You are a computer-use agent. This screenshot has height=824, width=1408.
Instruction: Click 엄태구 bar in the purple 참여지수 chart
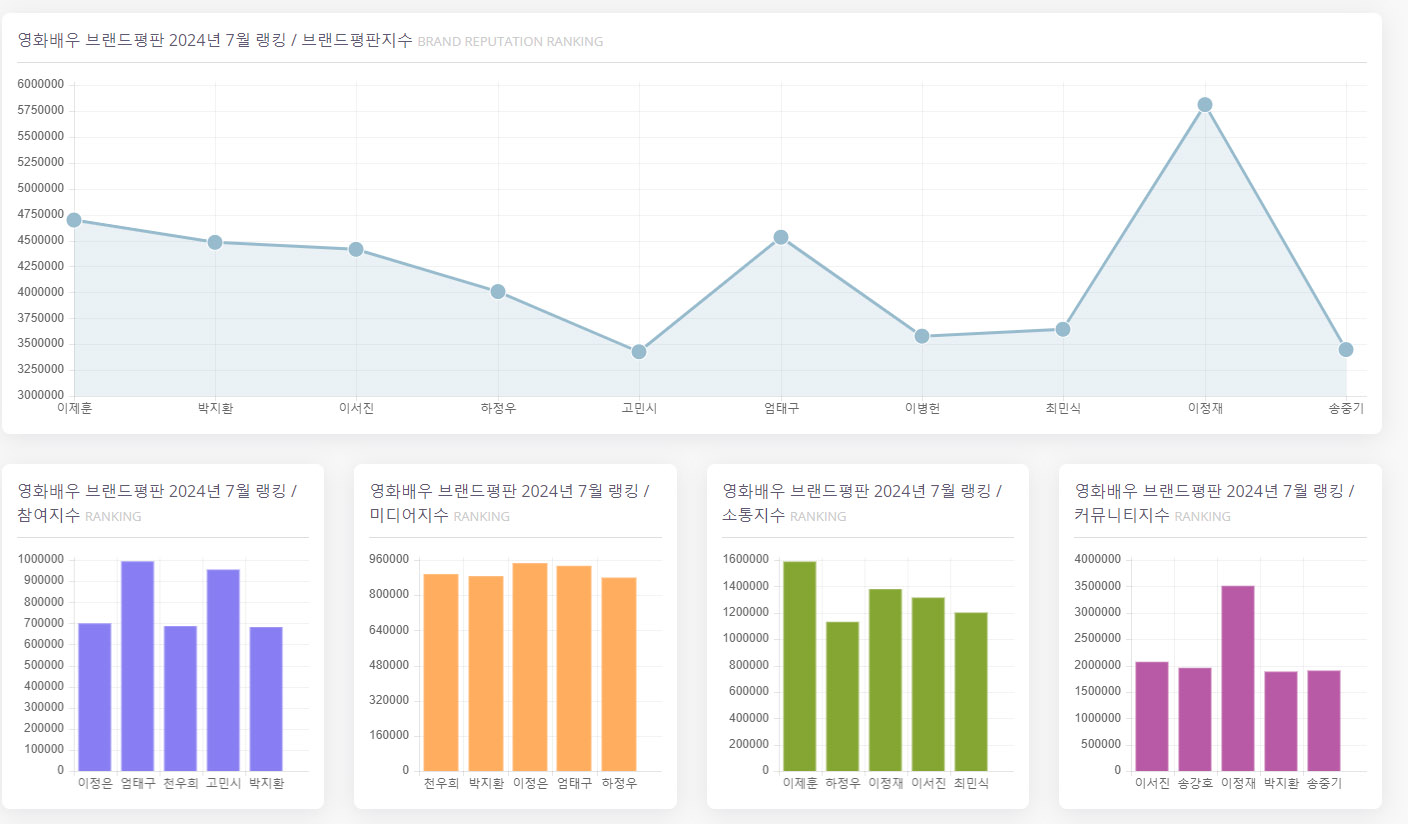[138, 666]
